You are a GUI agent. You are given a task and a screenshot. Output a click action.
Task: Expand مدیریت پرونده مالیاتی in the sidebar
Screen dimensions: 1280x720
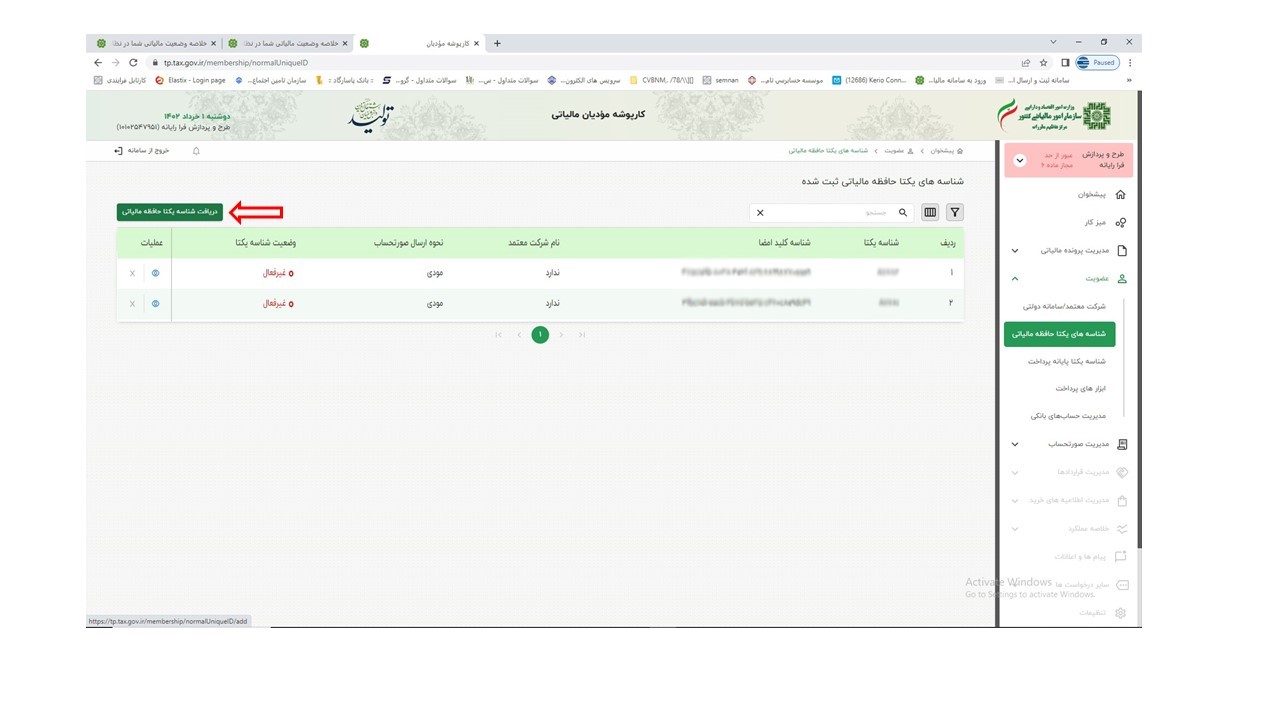[x=1068, y=251]
